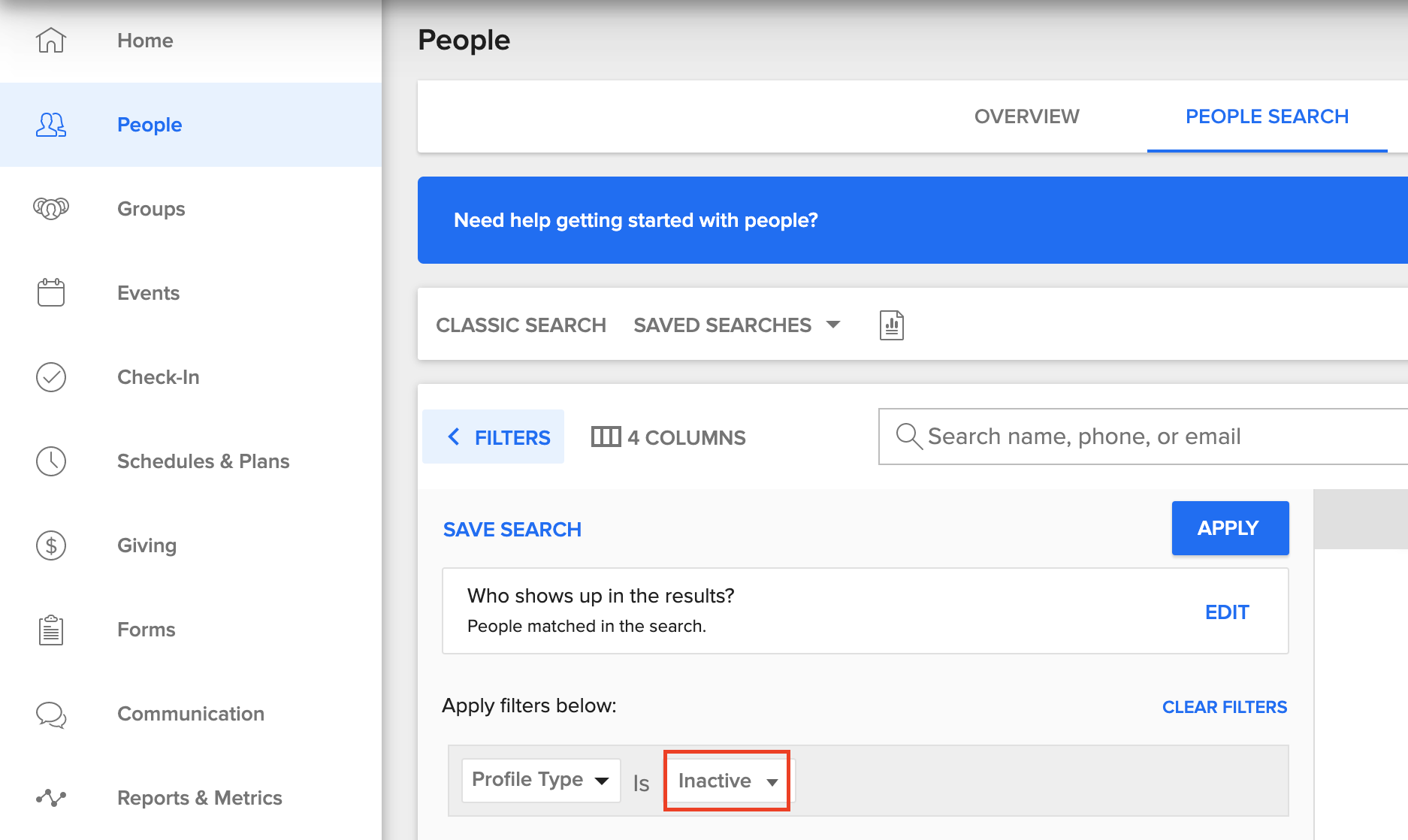Click the Clear Filters link
1408x840 pixels.
[x=1224, y=706]
